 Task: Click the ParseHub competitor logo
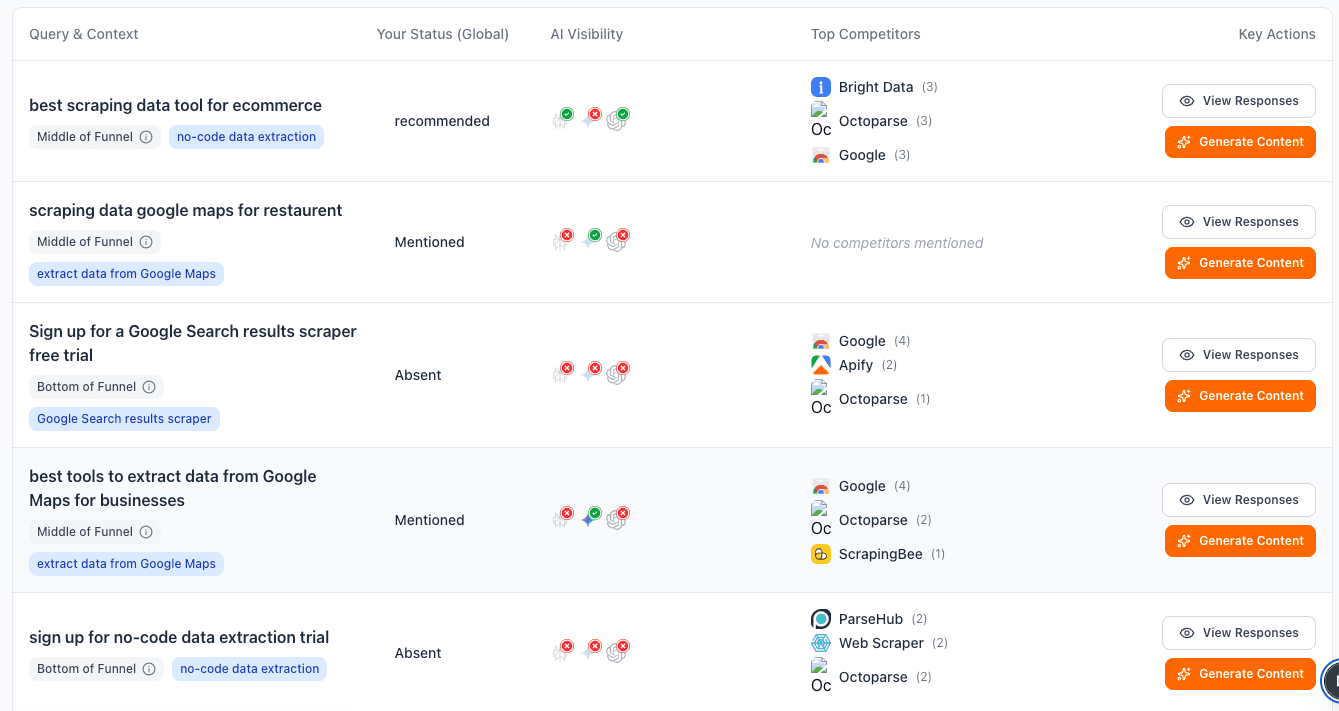coord(820,619)
